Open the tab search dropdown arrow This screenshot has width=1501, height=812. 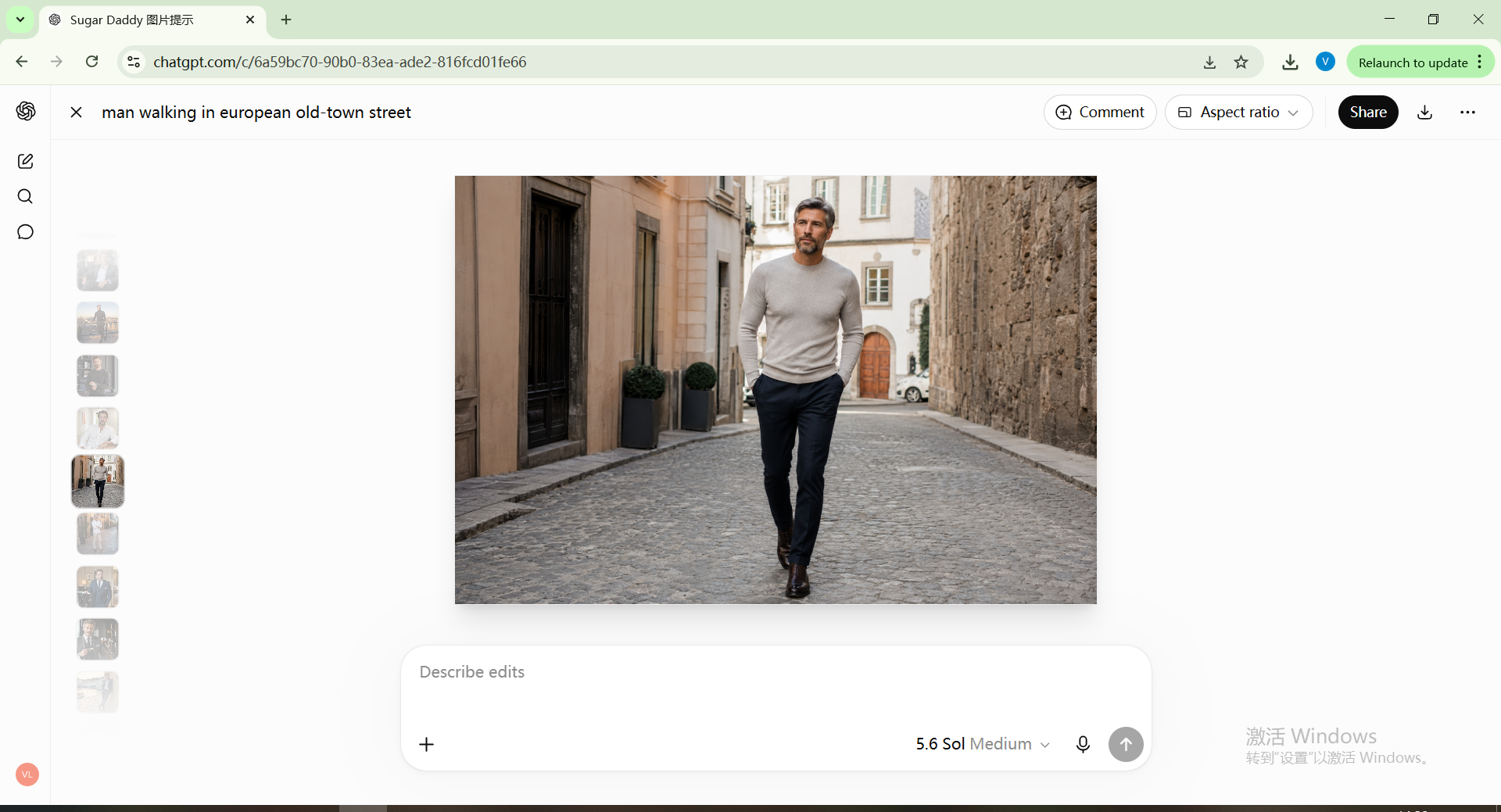[20, 20]
